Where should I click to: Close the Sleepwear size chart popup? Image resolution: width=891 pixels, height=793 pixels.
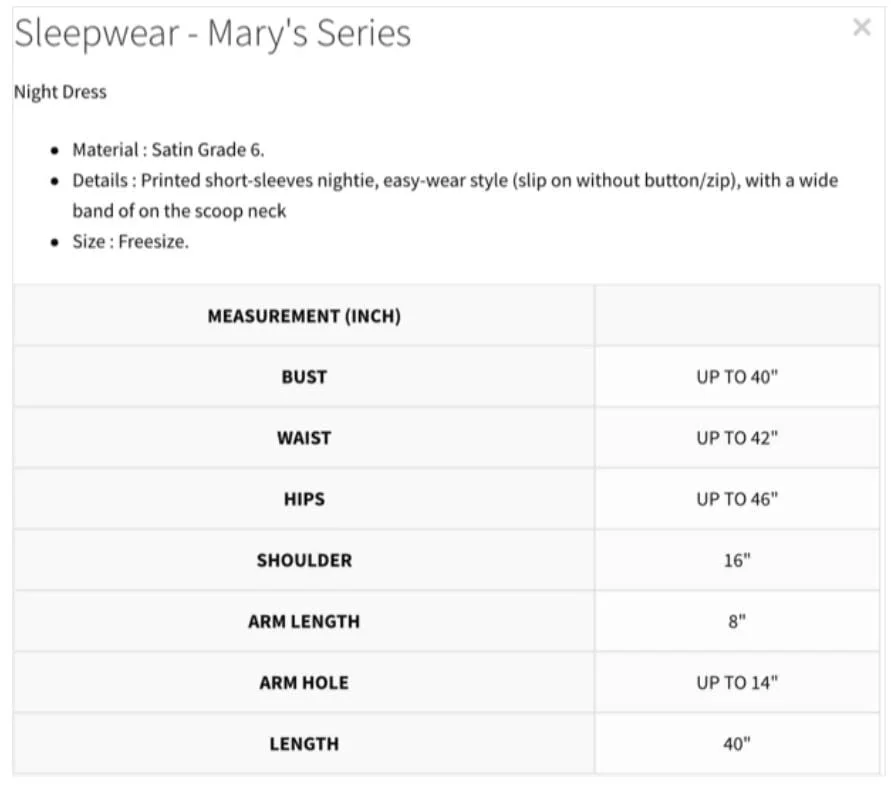click(x=861, y=27)
